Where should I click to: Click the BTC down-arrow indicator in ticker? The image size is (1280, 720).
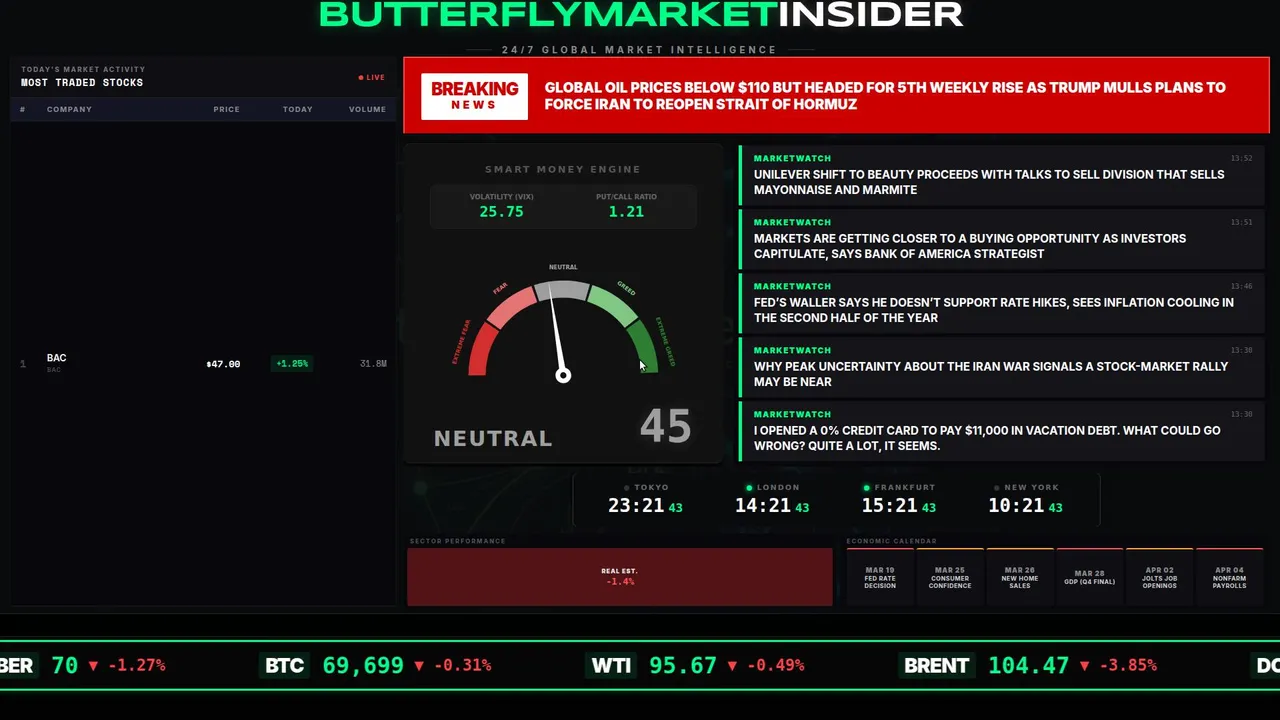pyautogui.click(x=418, y=665)
